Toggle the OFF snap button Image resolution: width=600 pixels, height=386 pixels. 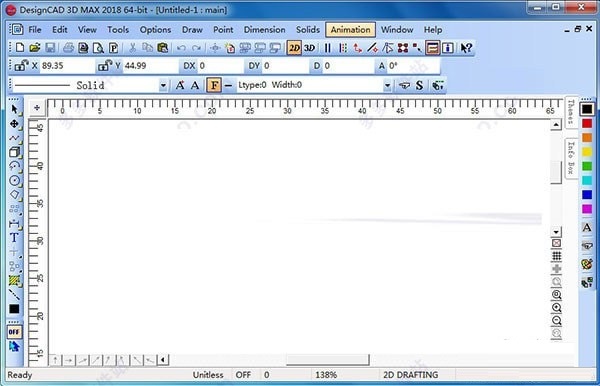pos(14,332)
